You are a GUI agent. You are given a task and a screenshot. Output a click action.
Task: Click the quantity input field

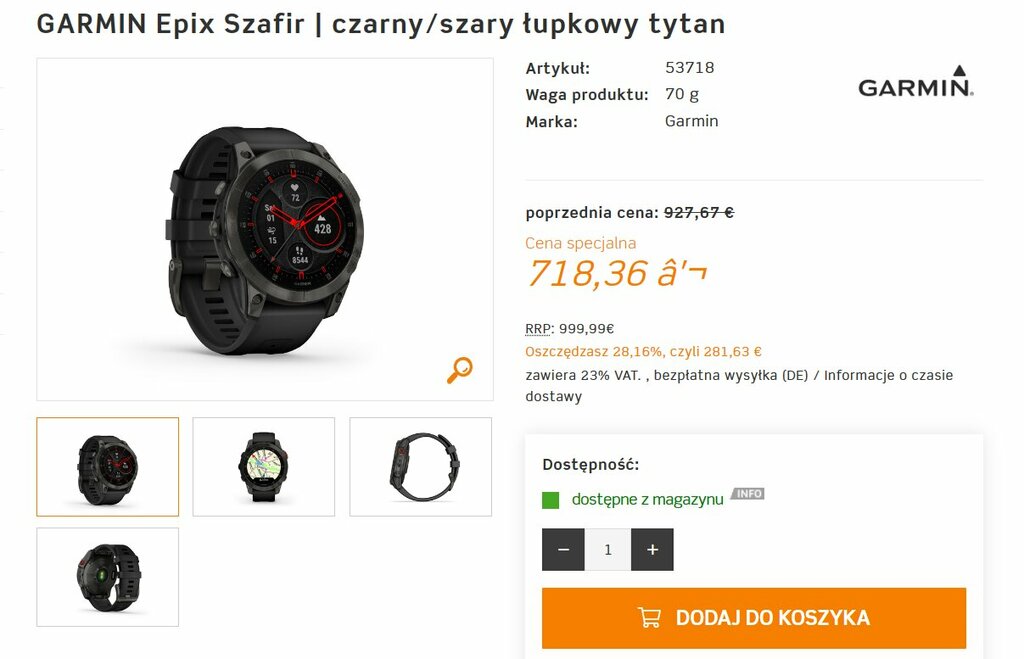pyautogui.click(x=607, y=549)
